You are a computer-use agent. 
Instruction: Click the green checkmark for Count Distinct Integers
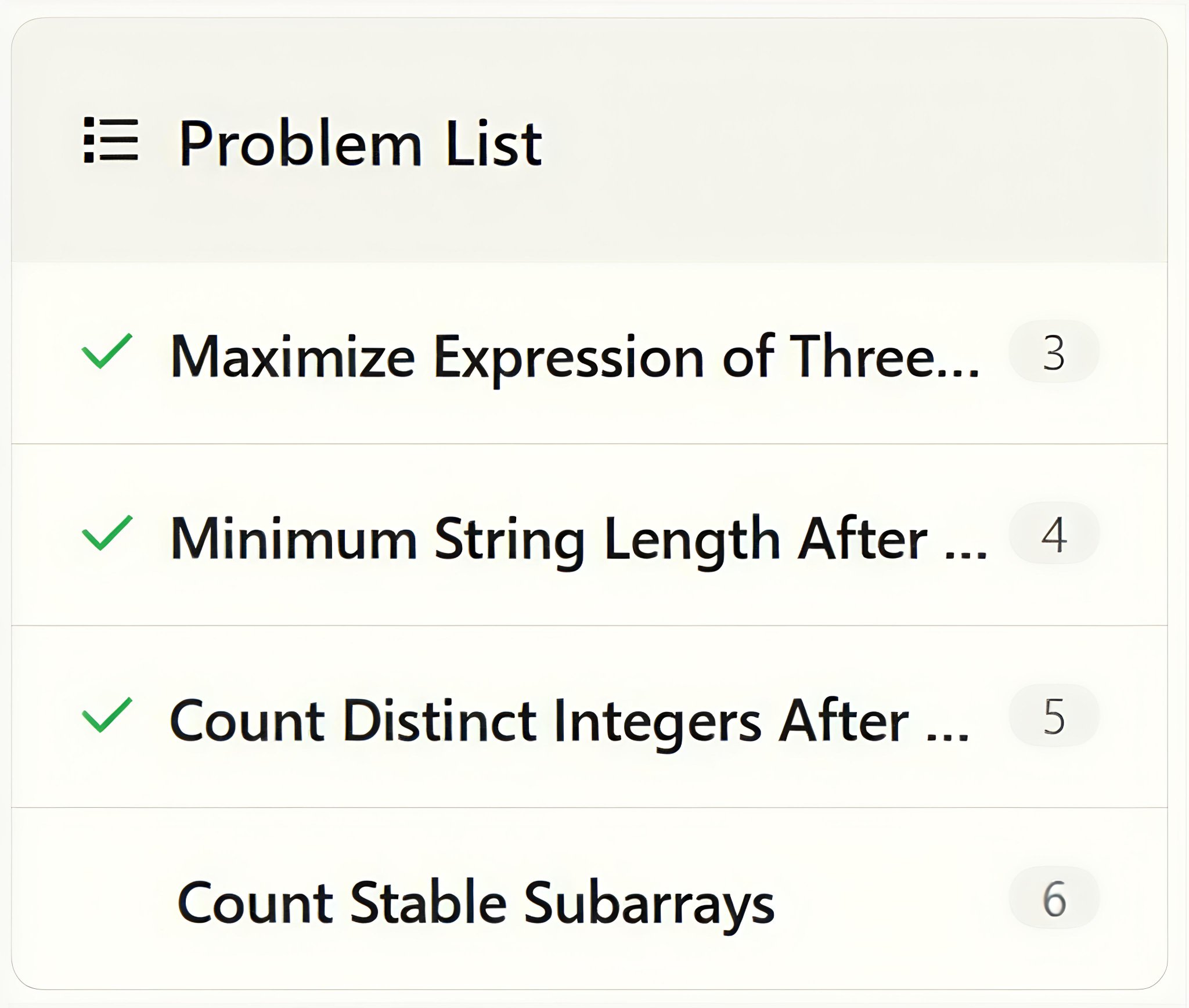(107, 715)
